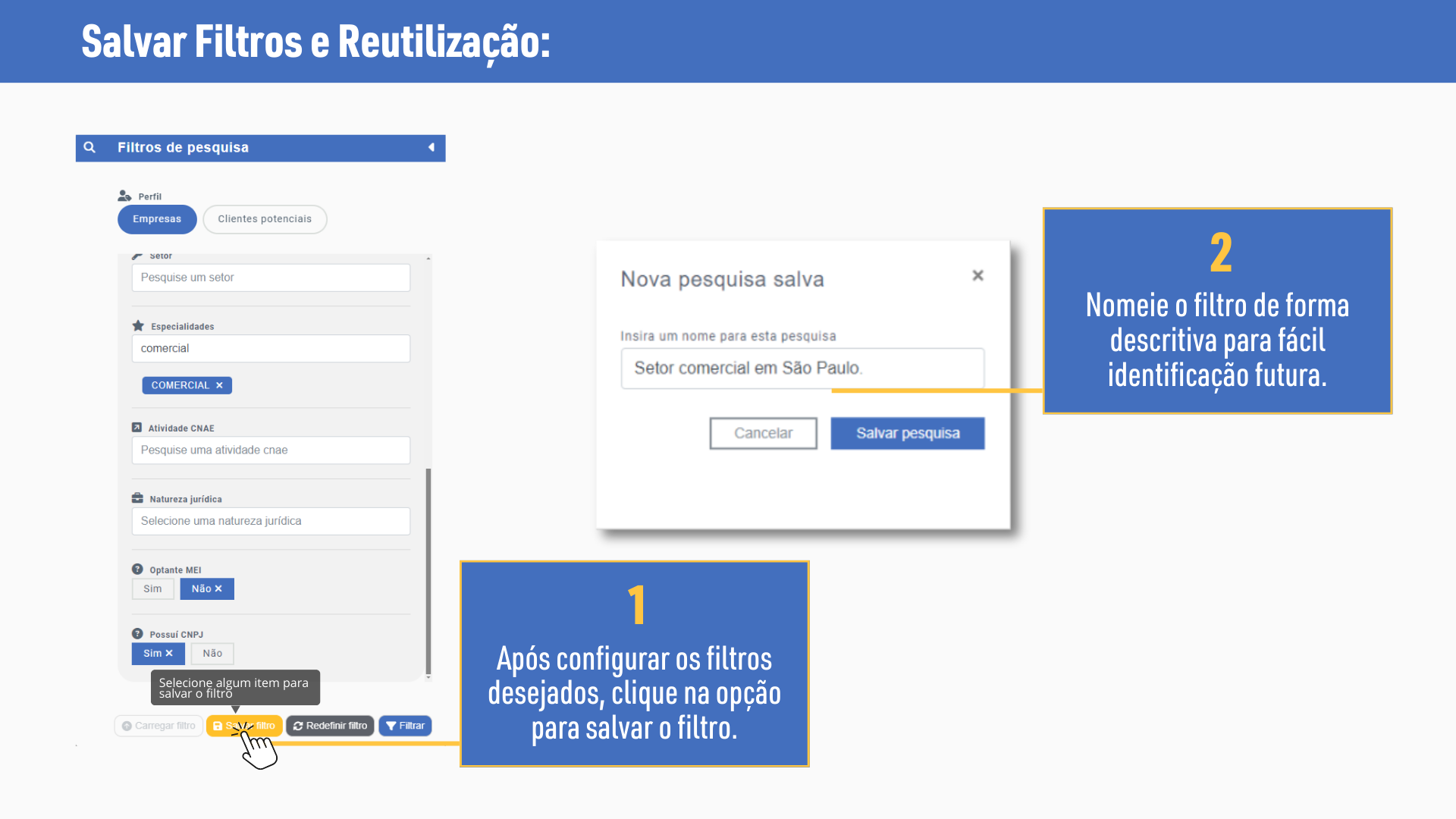Click the search magnifier icon in Filtros de pesquisa

click(x=89, y=147)
